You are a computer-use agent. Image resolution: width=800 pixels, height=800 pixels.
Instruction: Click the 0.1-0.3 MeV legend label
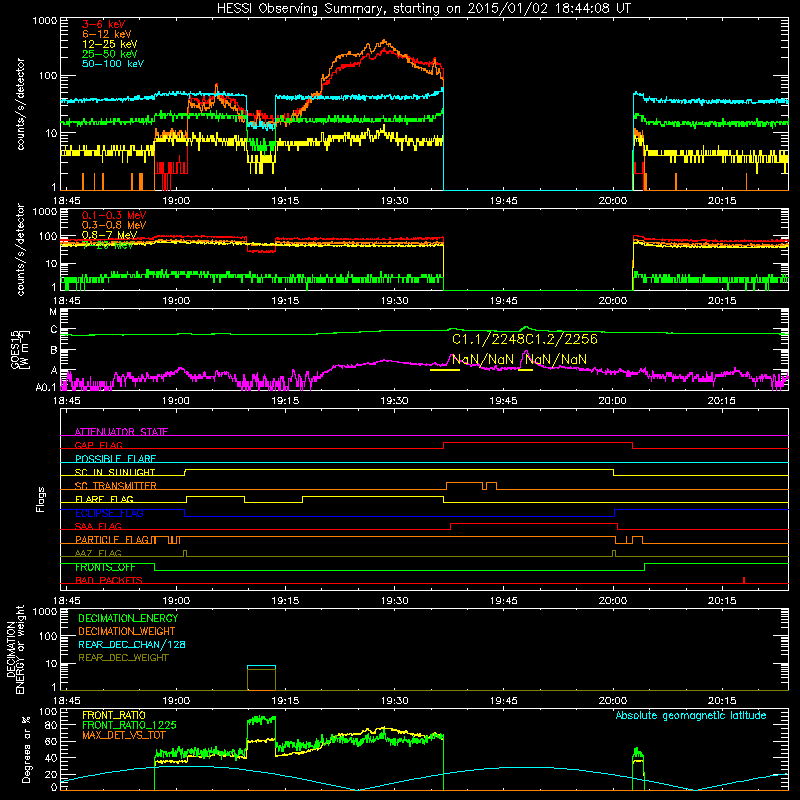[114, 215]
